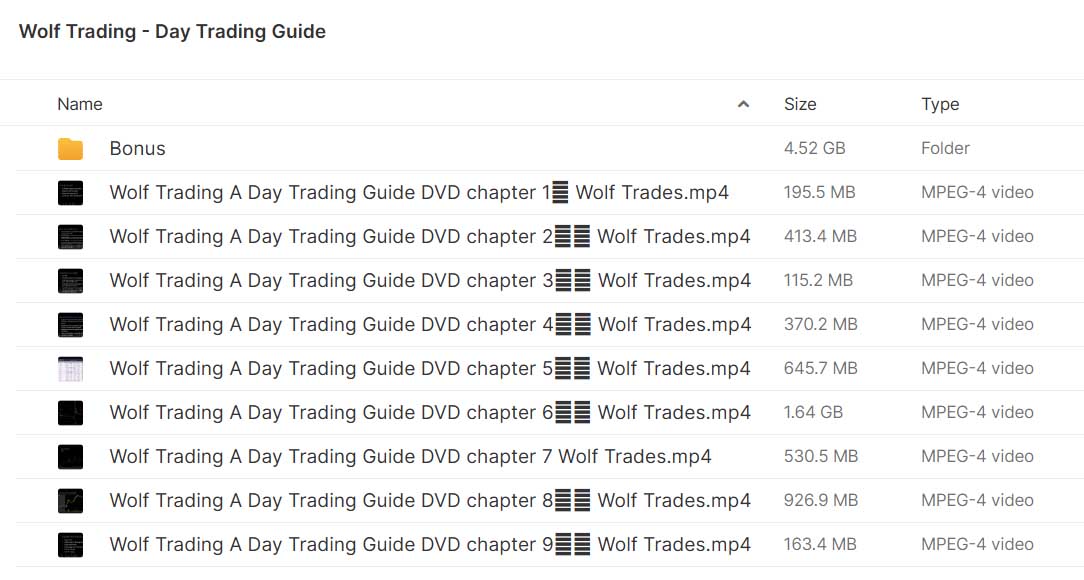Click MPEG-4 video type in chapter 9 row
The image size is (1084, 580).
click(x=978, y=544)
